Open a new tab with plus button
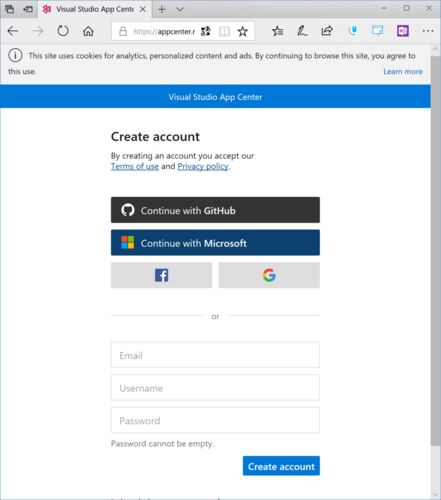 coord(162,9)
